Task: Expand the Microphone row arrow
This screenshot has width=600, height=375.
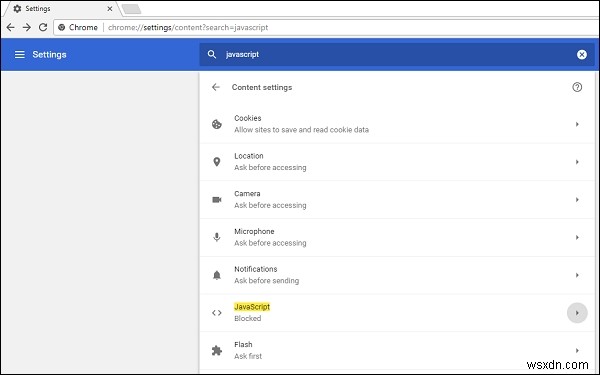Action: pos(577,237)
